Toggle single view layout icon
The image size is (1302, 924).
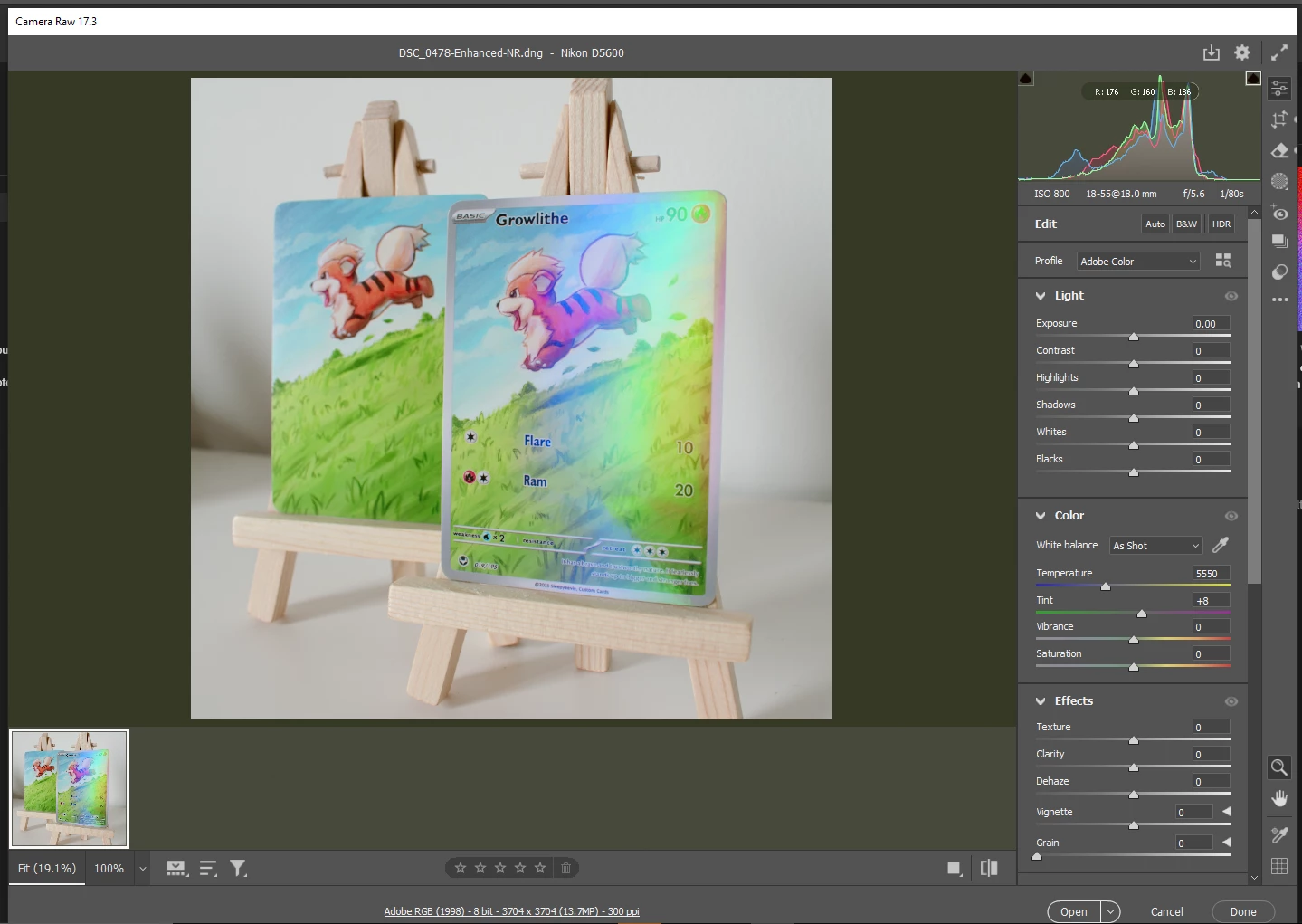click(x=954, y=869)
